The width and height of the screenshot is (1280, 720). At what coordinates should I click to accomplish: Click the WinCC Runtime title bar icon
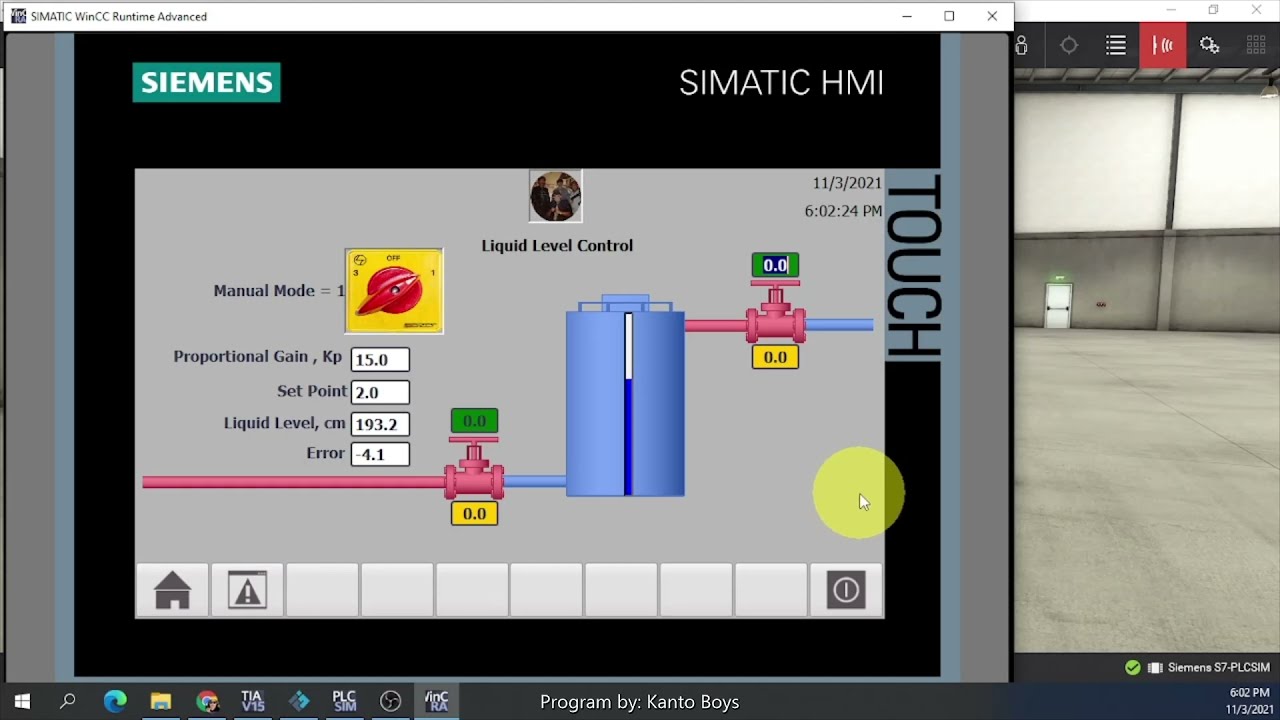(18, 16)
